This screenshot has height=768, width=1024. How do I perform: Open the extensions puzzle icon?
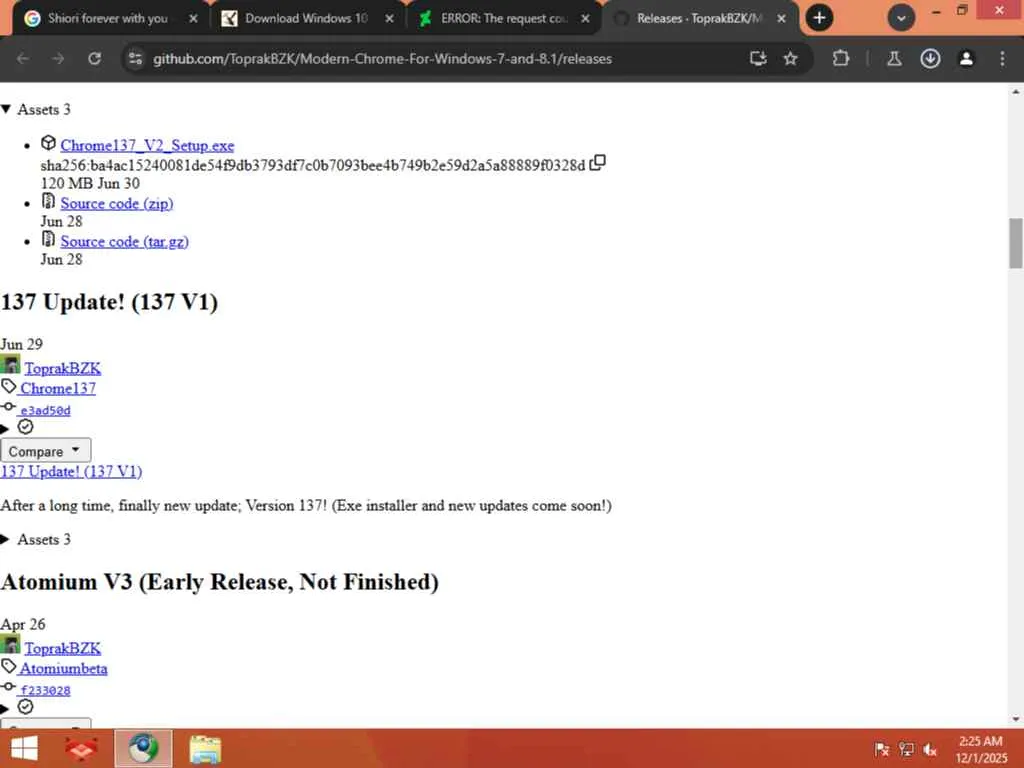840,59
